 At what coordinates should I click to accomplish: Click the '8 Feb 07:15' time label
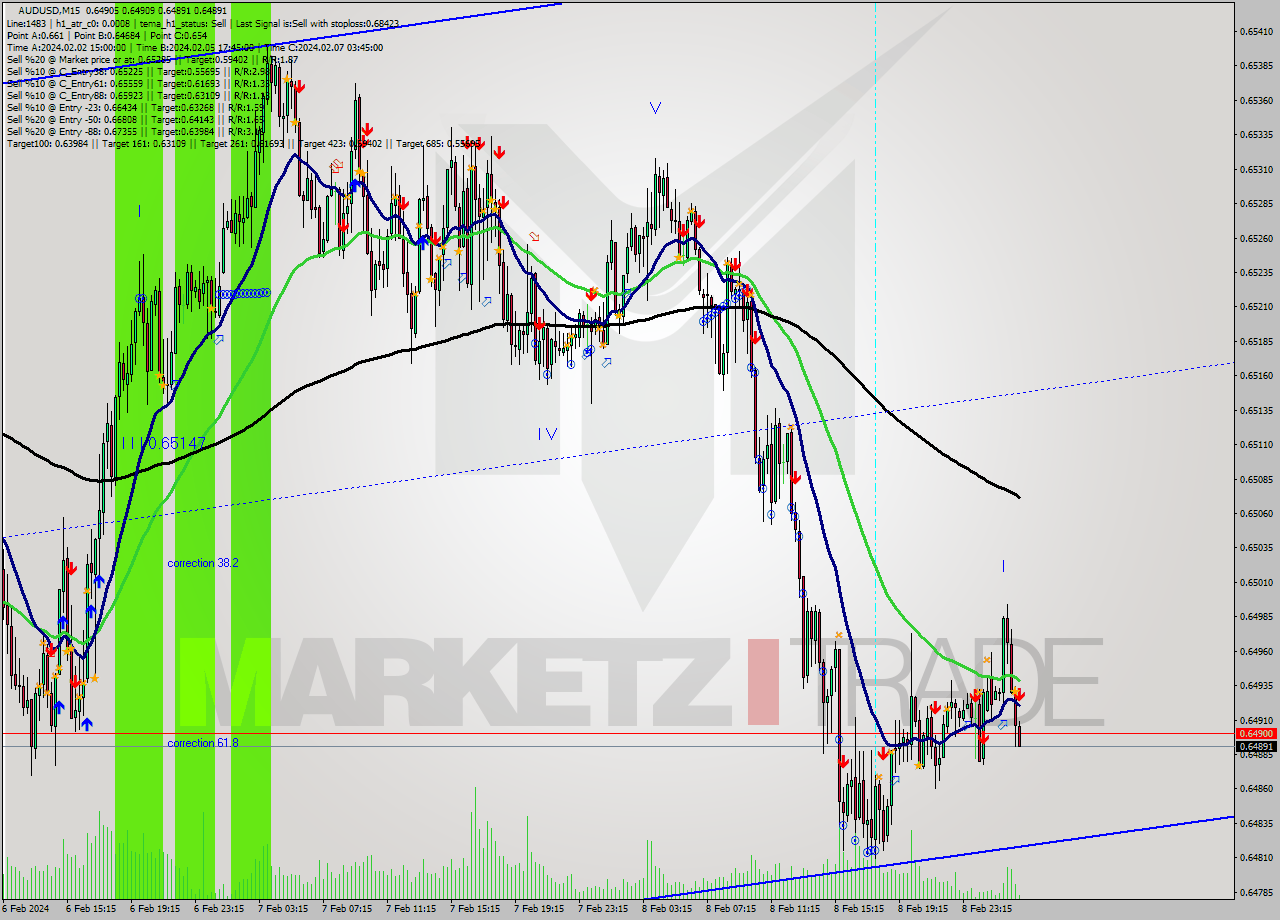click(x=731, y=909)
